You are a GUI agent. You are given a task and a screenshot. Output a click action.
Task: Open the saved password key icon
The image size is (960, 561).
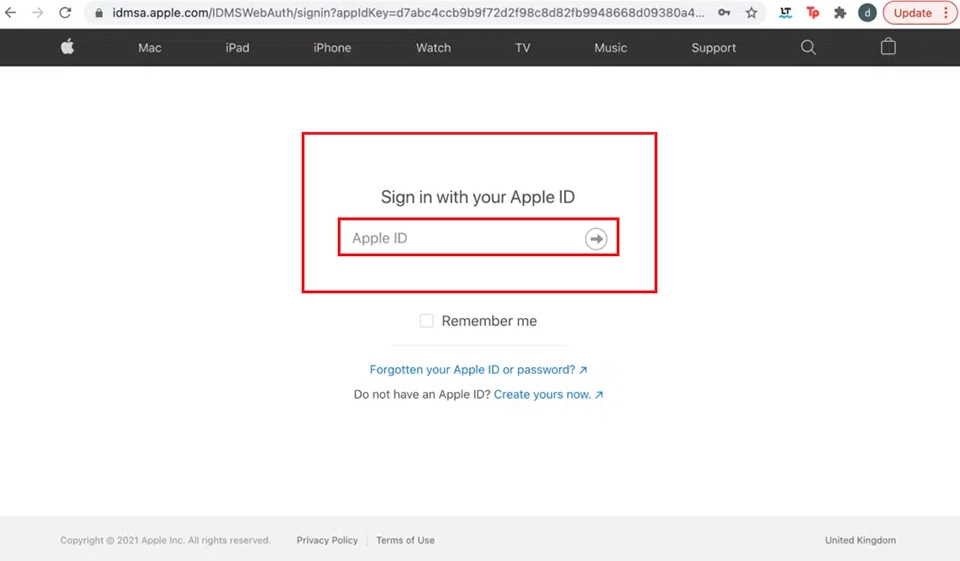pyautogui.click(x=724, y=12)
